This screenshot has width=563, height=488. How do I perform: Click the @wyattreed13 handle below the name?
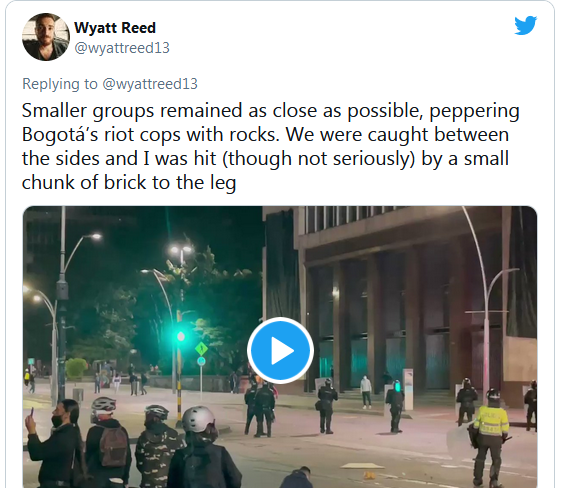pyautogui.click(x=122, y=48)
